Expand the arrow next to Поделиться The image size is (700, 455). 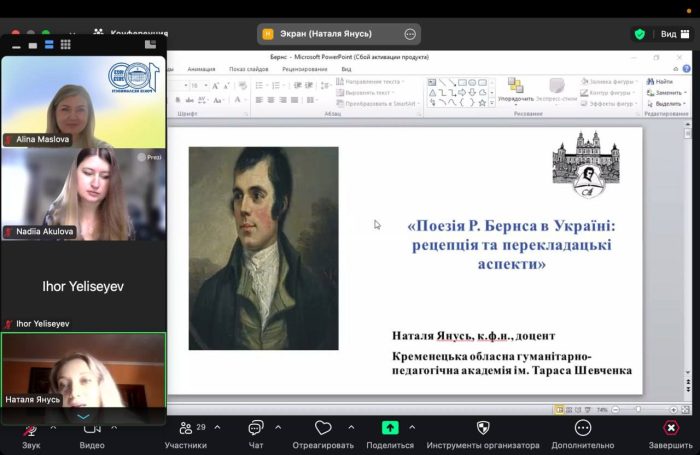coord(413,426)
